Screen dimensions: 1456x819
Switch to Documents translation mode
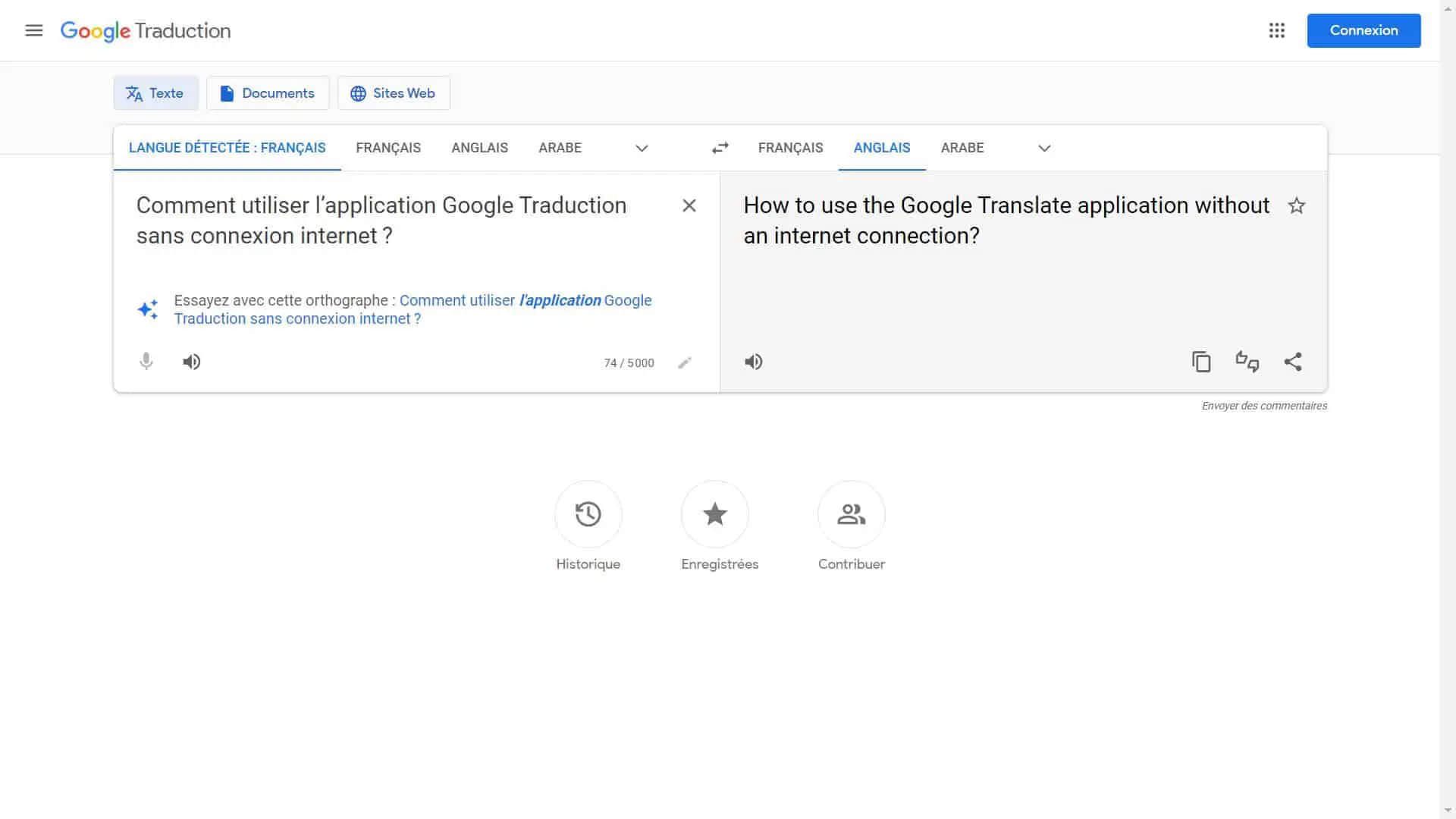268,93
